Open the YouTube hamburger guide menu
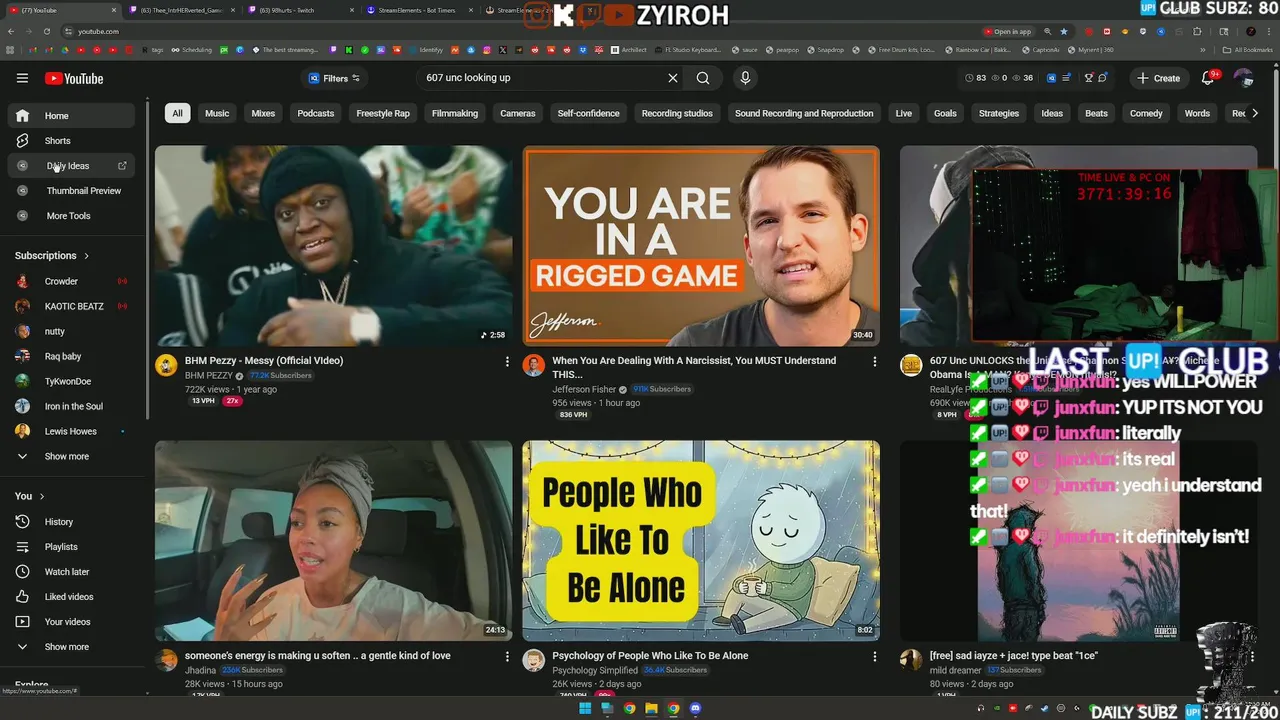The width and height of the screenshot is (1280, 720). coord(22,78)
